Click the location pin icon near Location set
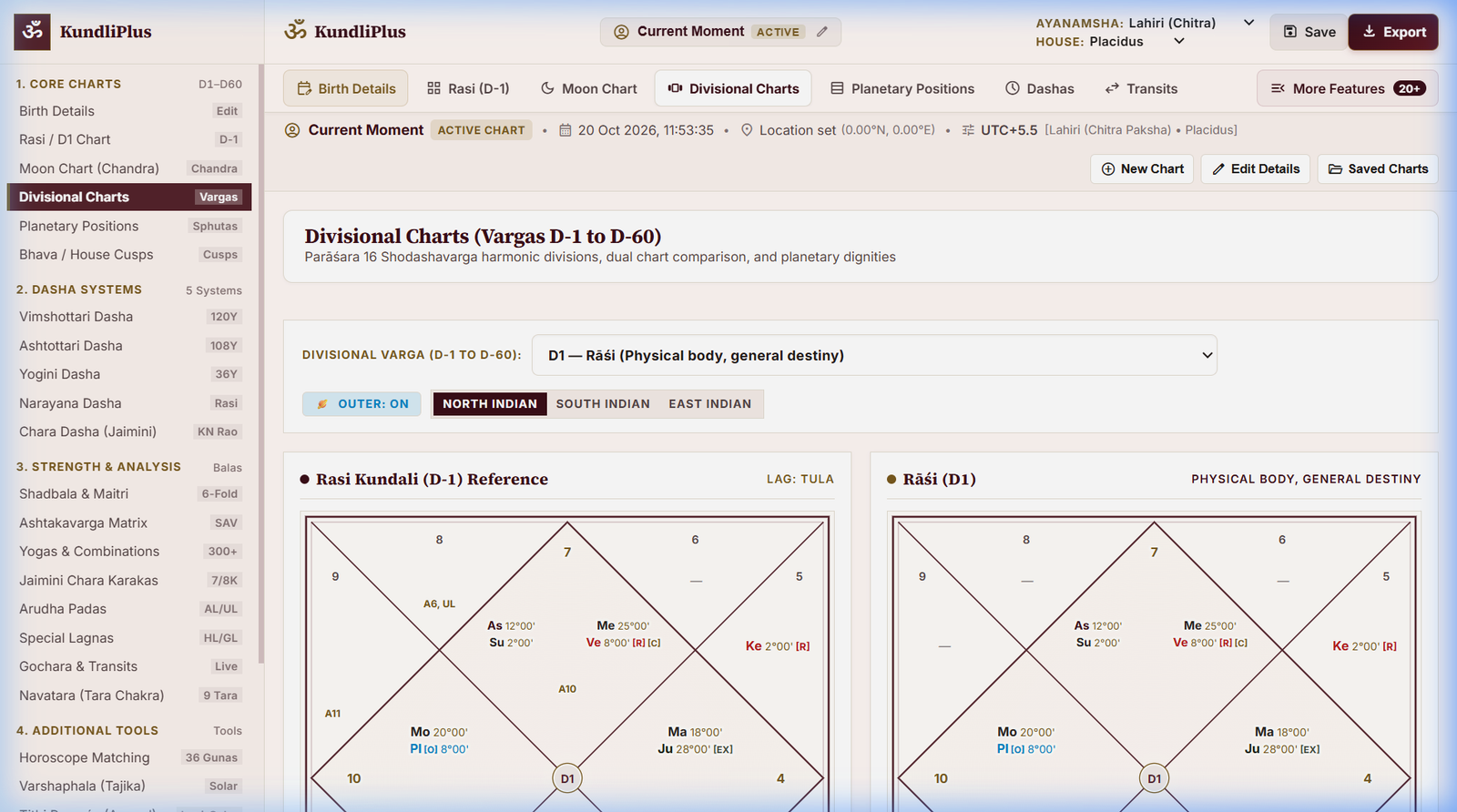 coord(747,130)
